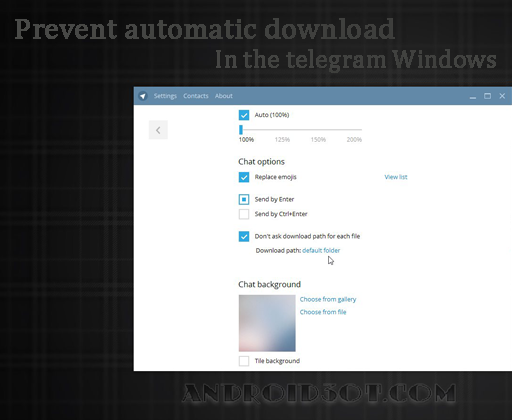The image size is (512, 420).
Task: Open the Contacts menu item
Action: (x=196, y=96)
